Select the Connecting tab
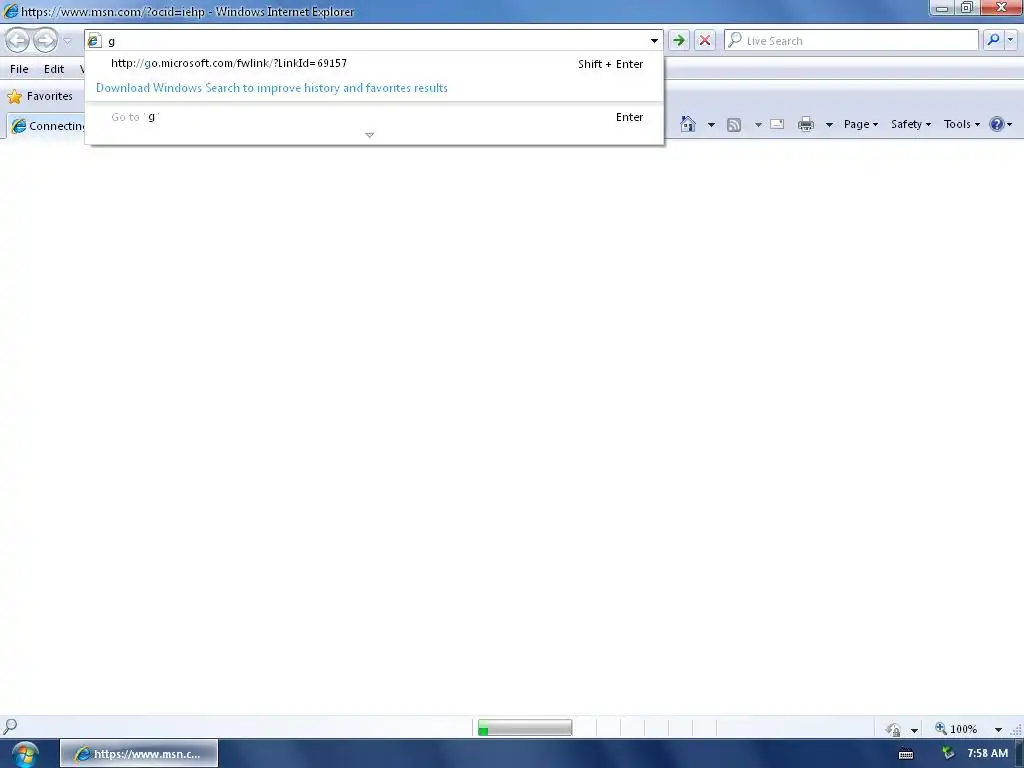This screenshot has height=768, width=1024. [x=47, y=126]
